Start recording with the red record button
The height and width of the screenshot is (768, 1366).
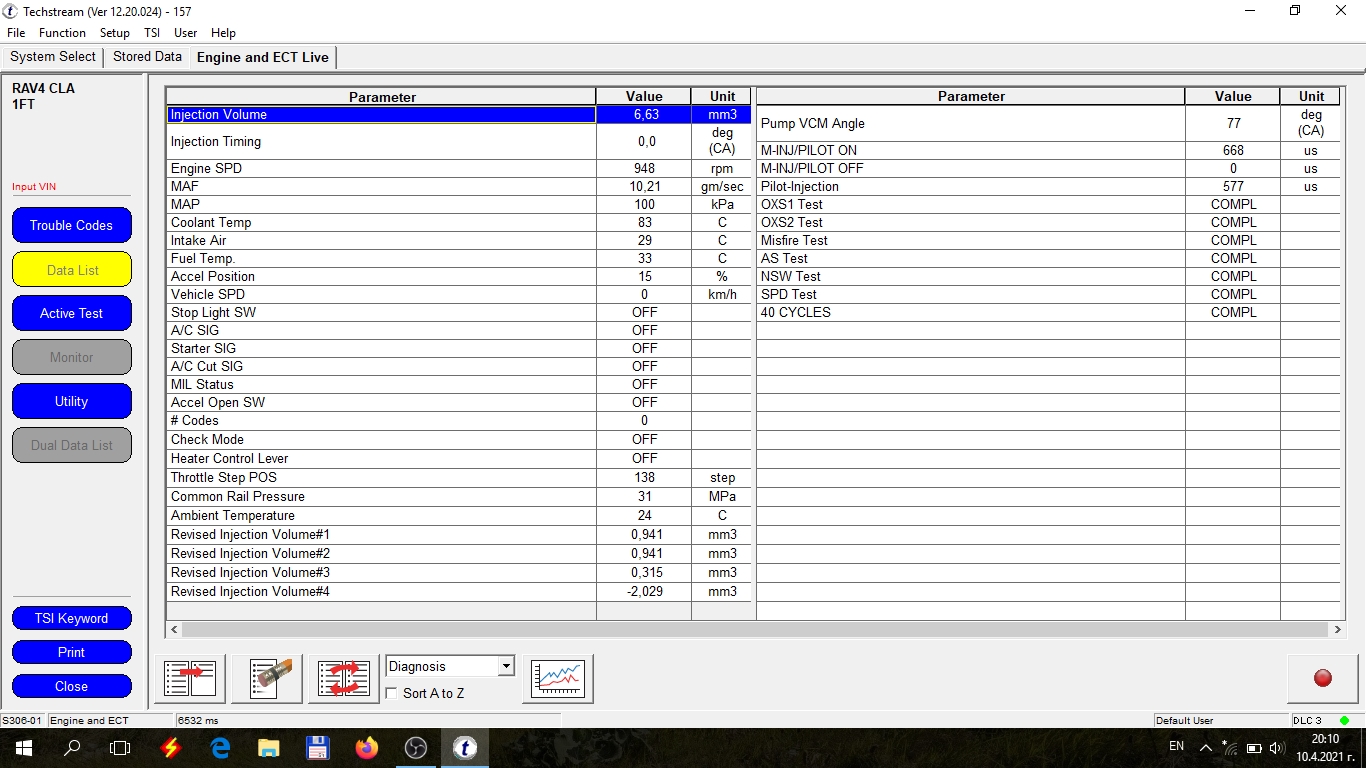(1322, 679)
